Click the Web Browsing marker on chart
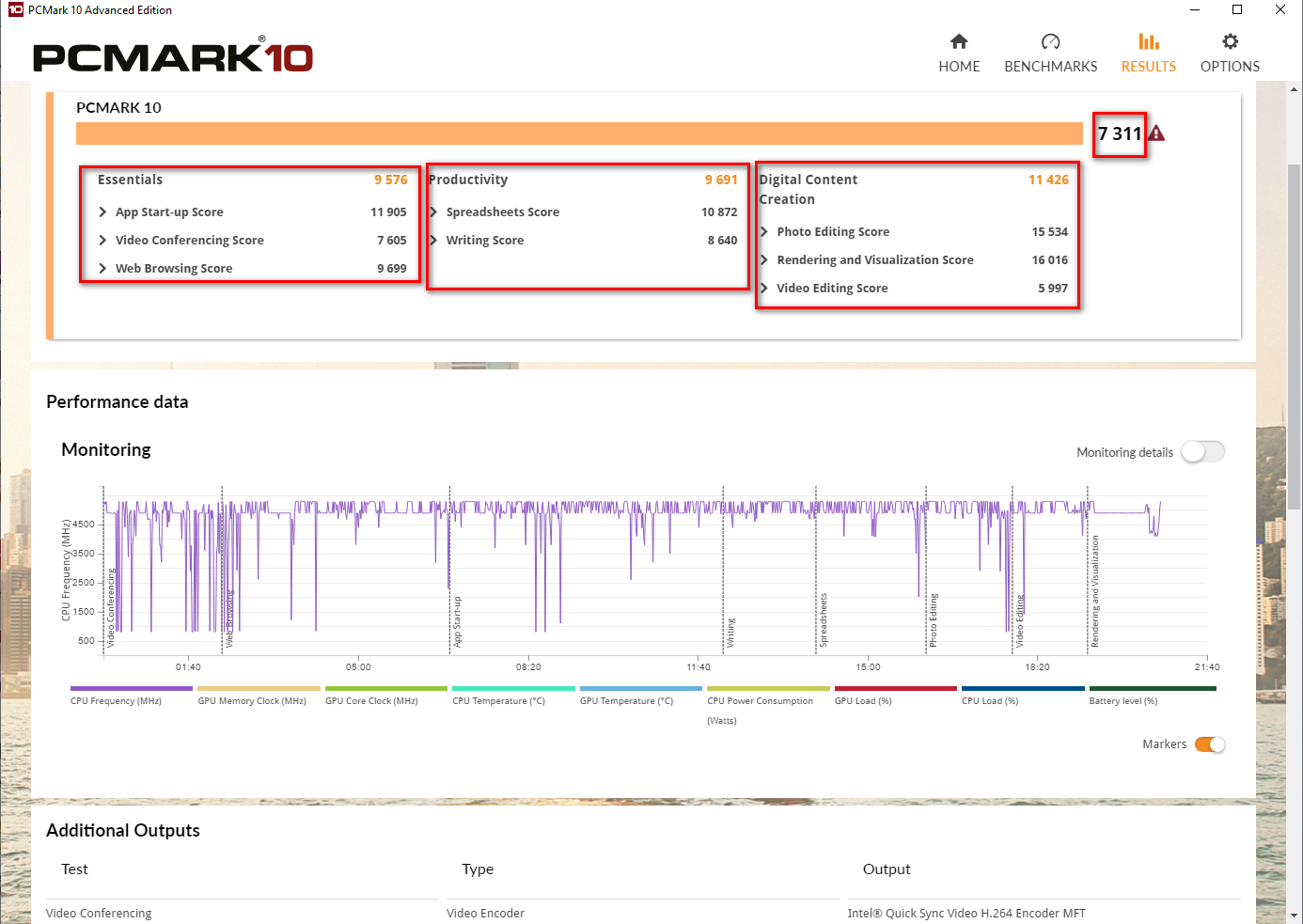Image resolution: width=1303 pixels, height=924 pixels. pyautogui.click(x=229, y=619)
